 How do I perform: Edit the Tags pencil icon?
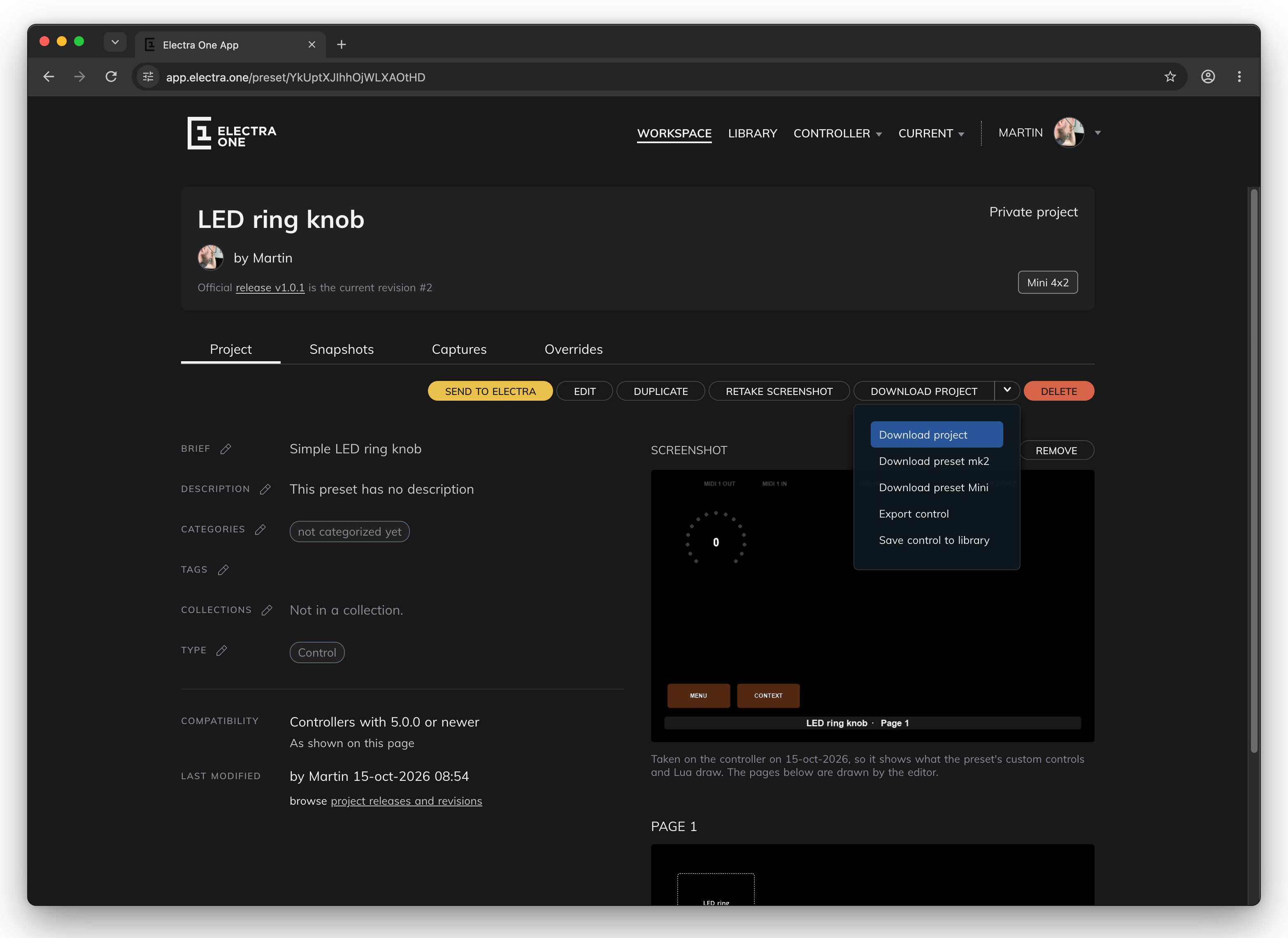223,570
